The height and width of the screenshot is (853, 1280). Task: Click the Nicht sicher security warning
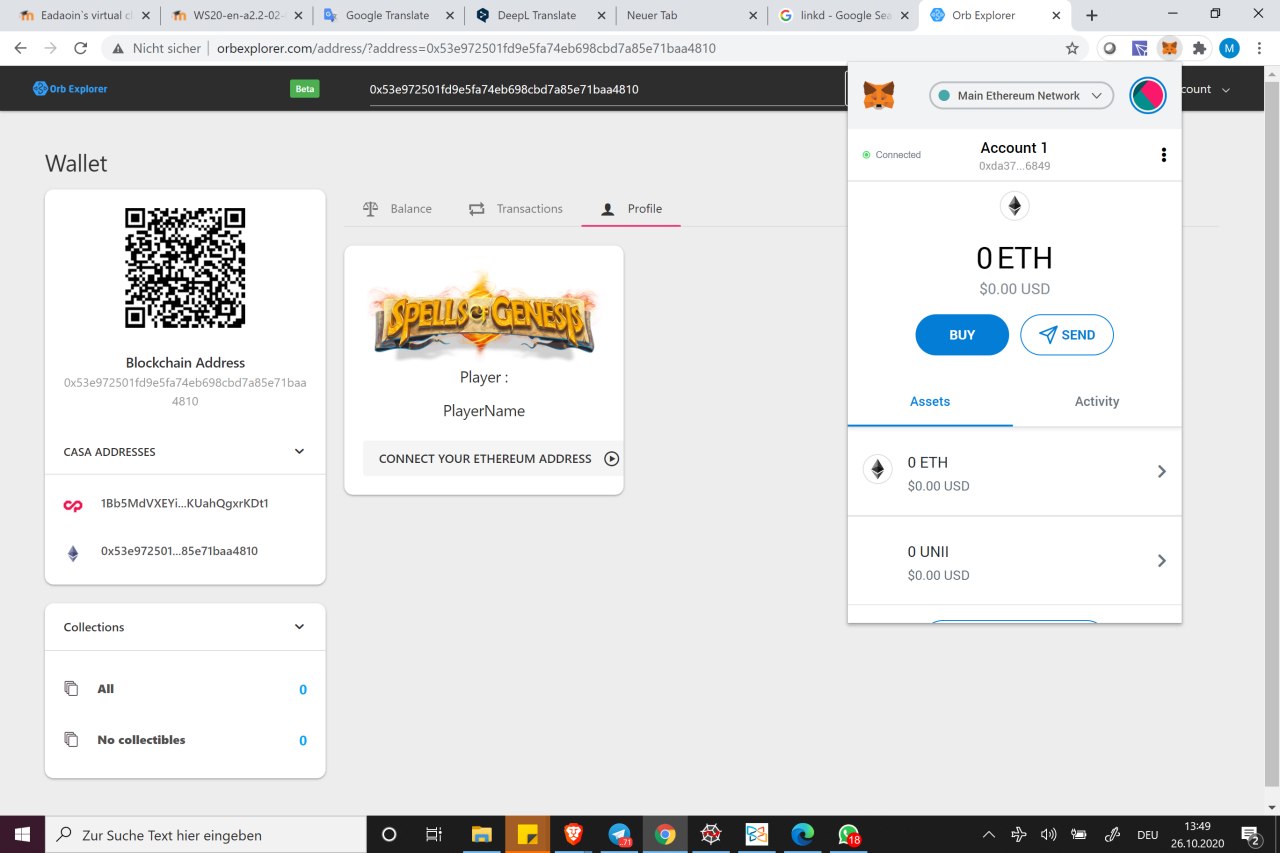pyautogui.click(x=156, y=48)
